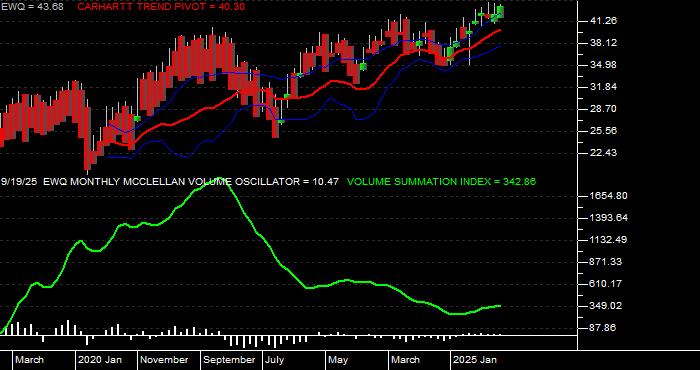Image resolution: width=700 pixels, height=370 pixels.
Task: Click the 9/19/25 date label
Action: click(x=20, y=182)
